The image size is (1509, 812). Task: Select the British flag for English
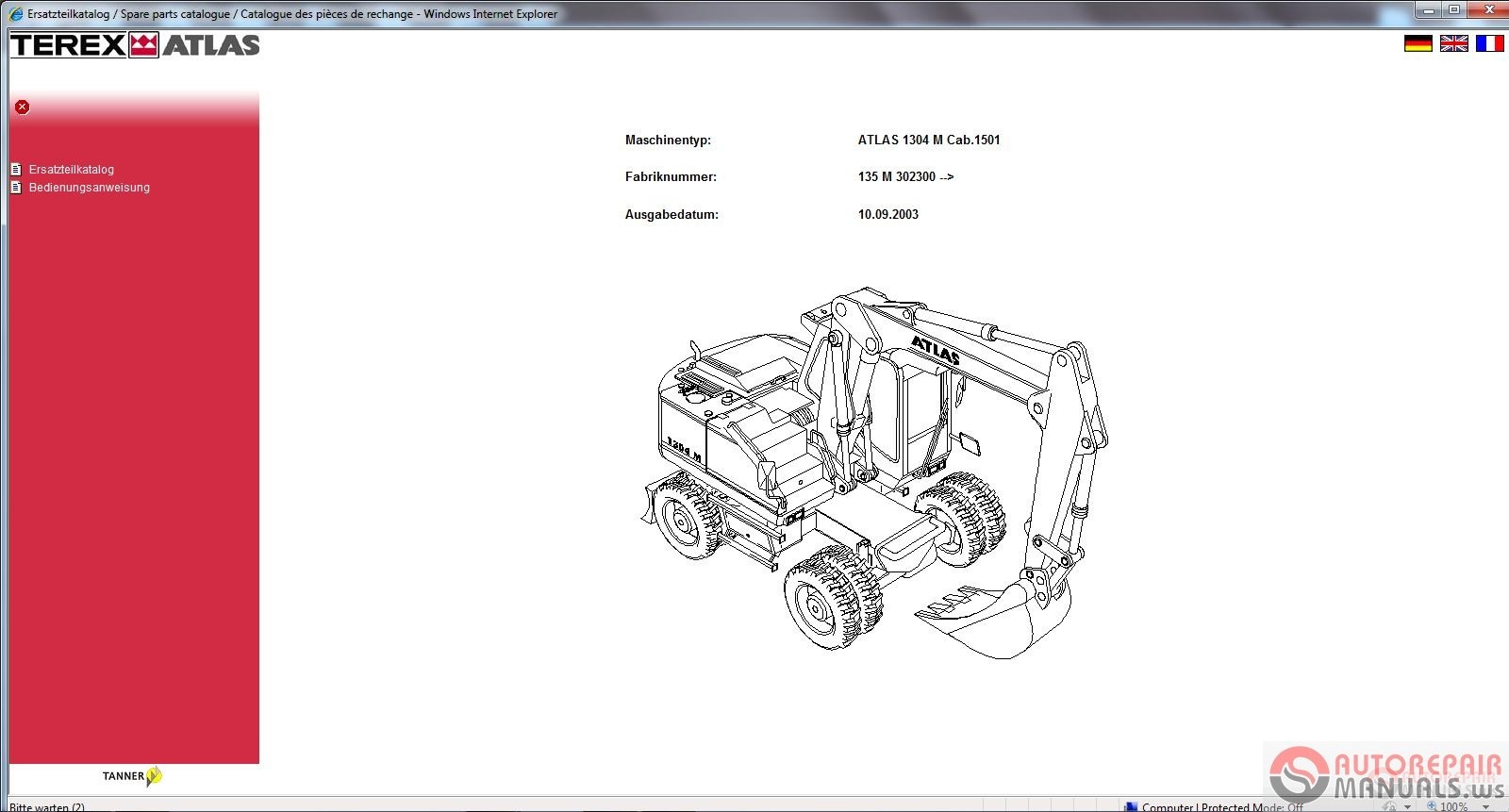pyautogui.click(x=1453, y=43)
